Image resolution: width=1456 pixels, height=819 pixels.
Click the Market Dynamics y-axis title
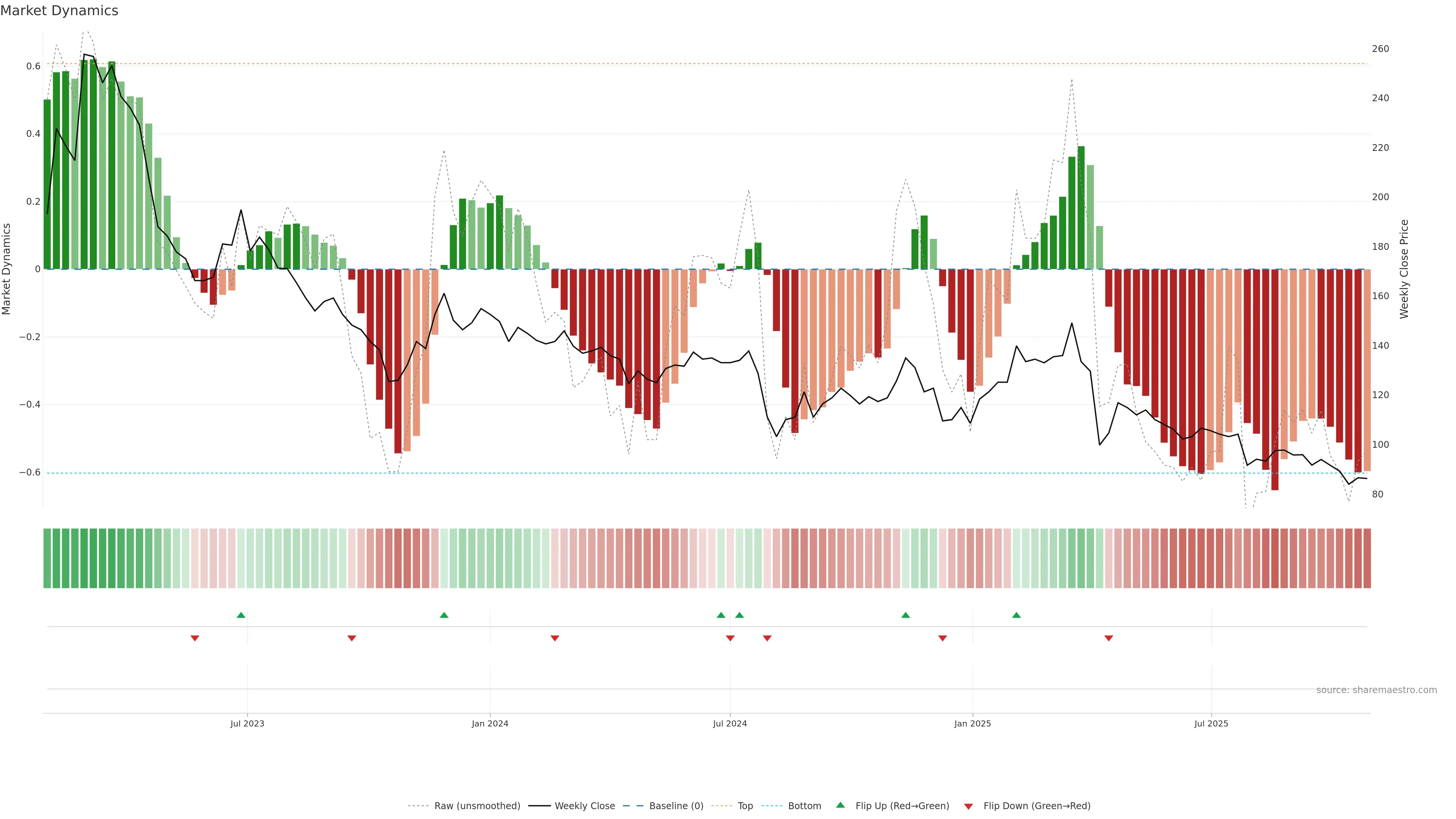coord(7,269)
